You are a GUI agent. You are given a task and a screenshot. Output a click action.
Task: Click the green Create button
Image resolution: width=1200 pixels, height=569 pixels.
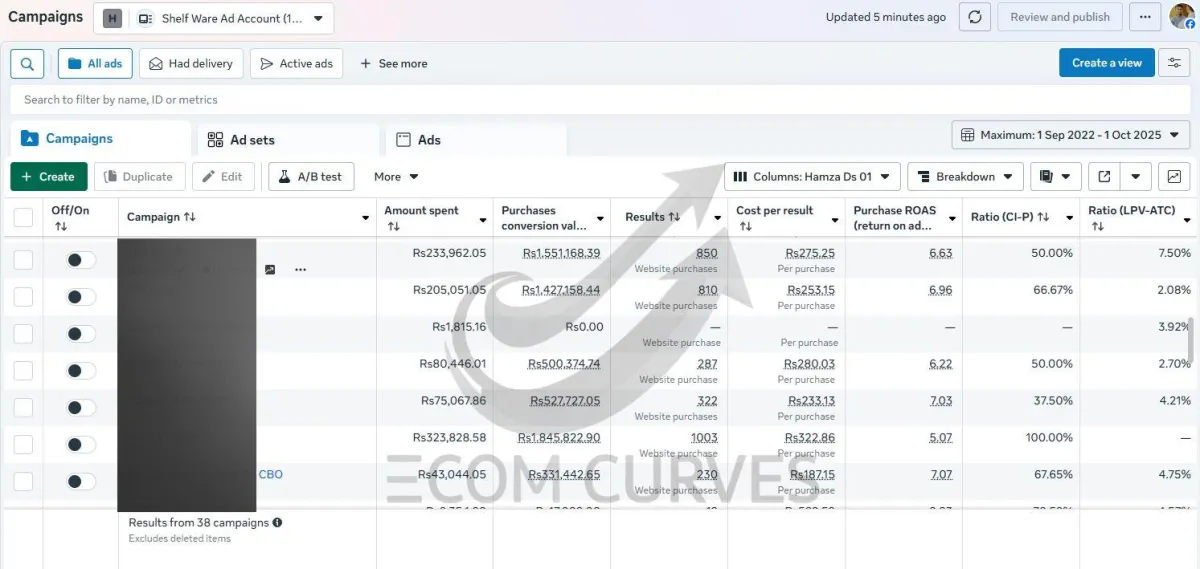(x=49, y=177)
